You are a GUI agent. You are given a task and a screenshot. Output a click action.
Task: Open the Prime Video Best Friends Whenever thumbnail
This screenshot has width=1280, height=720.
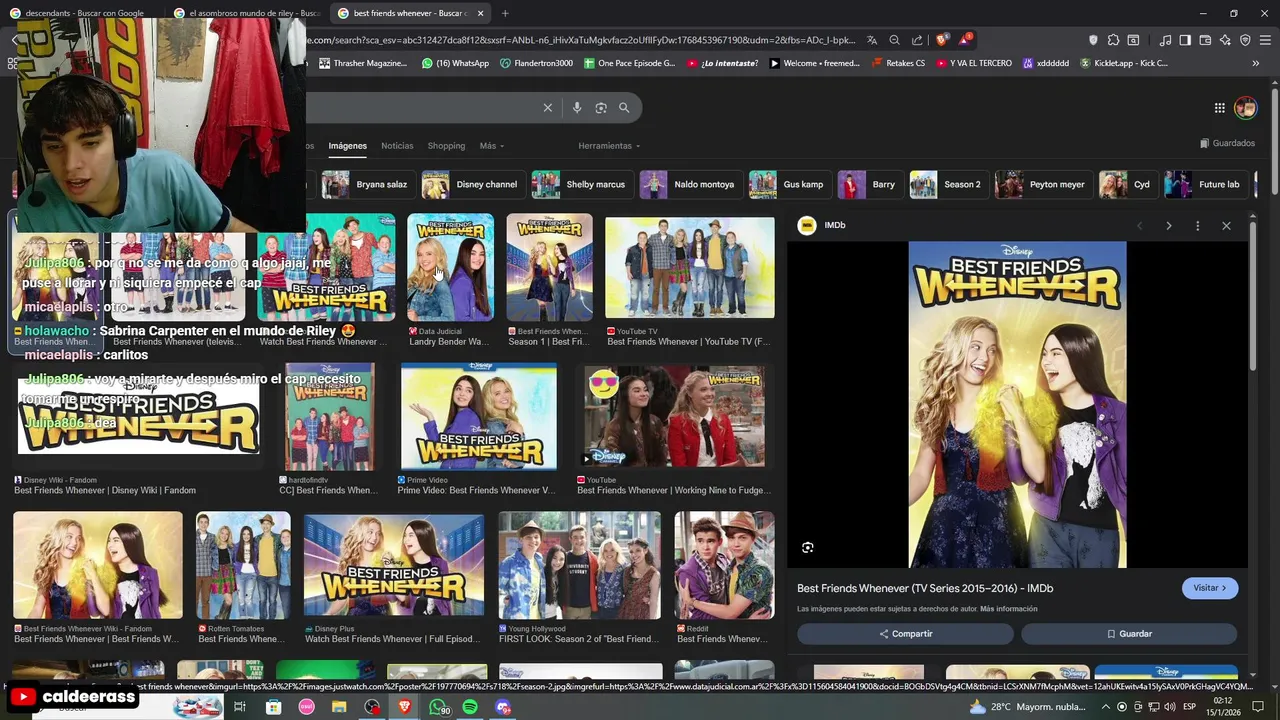tap(478, 416)
